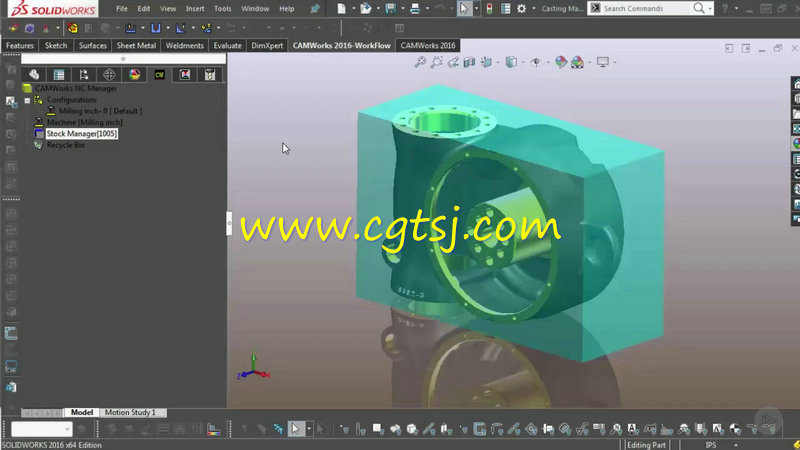800x450 pixels.
Task: Open CAMWorks operation tree tab icon
Action: tap(185, 74)
